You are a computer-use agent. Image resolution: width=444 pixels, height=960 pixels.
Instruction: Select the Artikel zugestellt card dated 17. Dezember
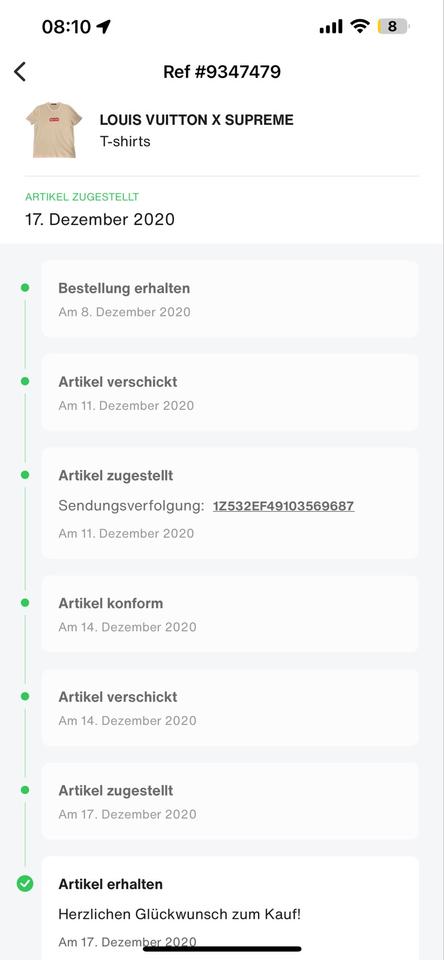230,801
